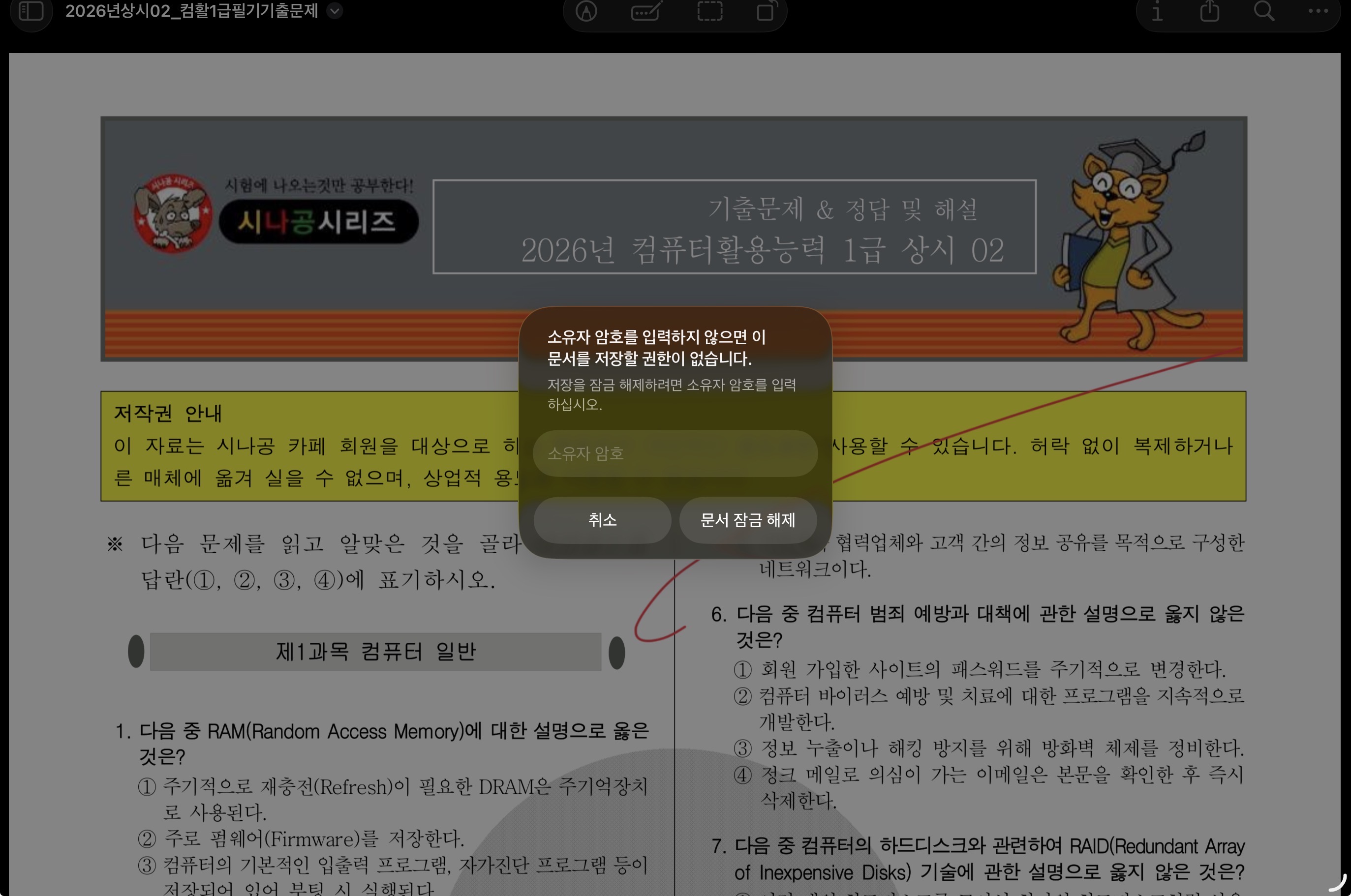1351x896 pixels.
Task: Click the document title 2026년상시02_컴활1급필기기출문제
Action: [x=191, y=11]
